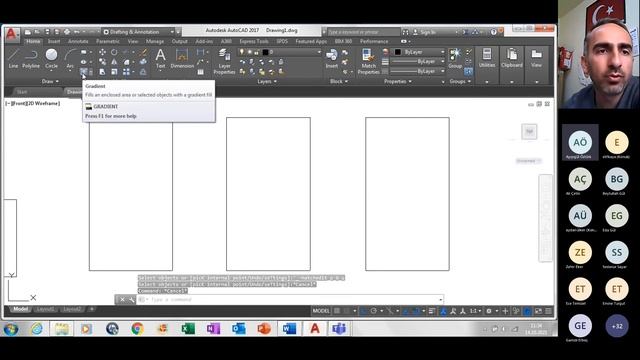This screenshot has height=360, width=640.
Task: Add a new layout with plus button
Action: [92, 309]
